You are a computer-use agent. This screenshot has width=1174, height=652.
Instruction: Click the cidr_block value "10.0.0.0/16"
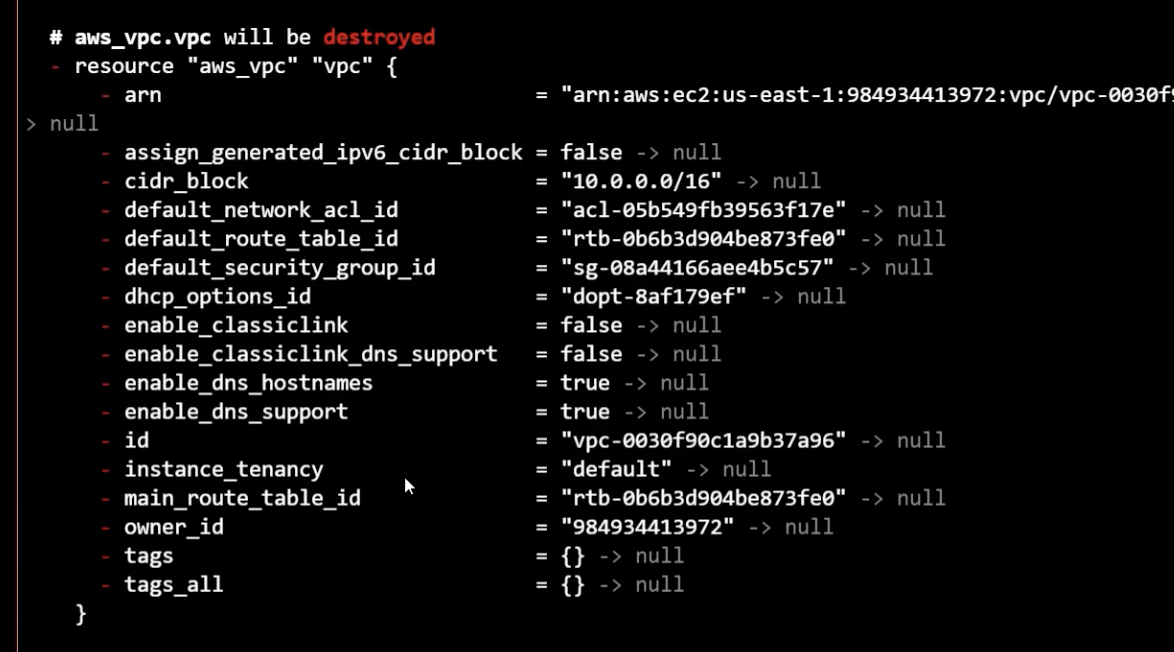click(x=641, y=181)
